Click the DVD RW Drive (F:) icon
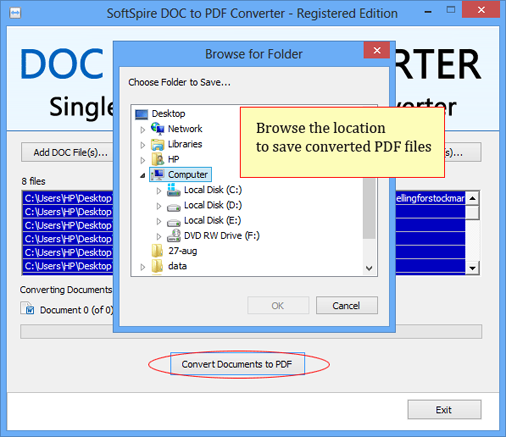506x437 pixels. pyautogui.click(x=174, y=236)
